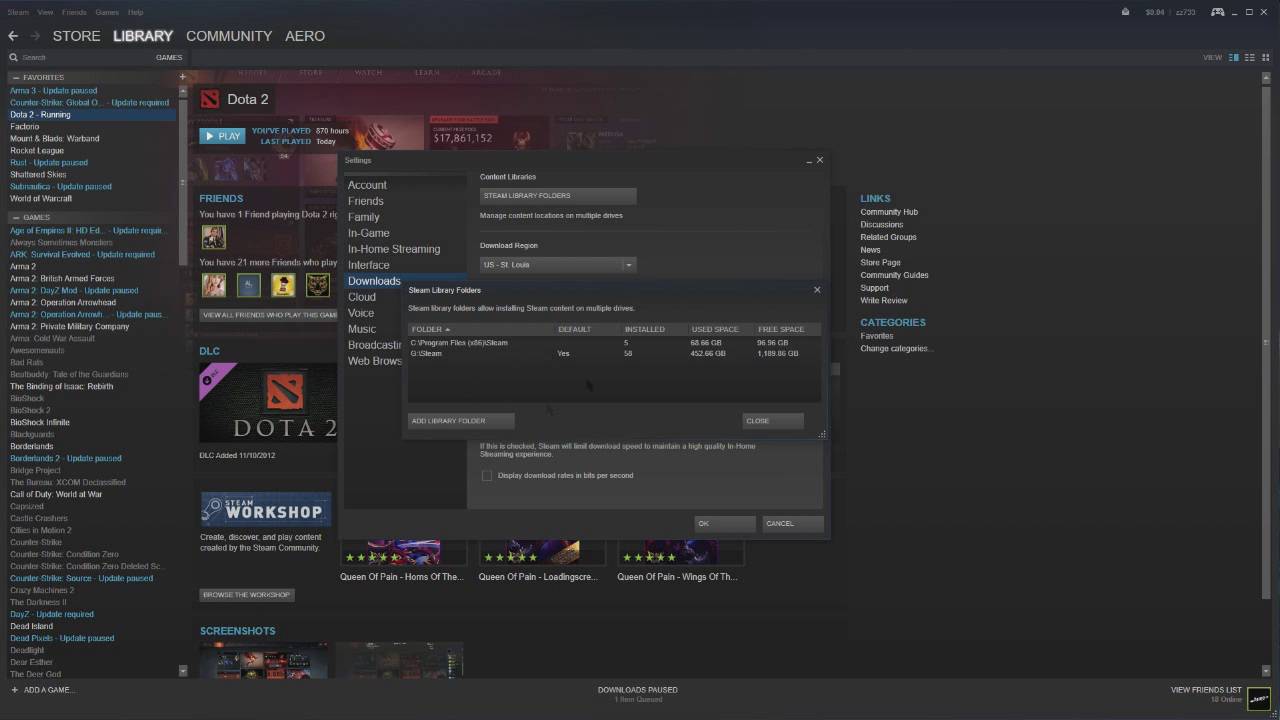Click Close in Library Folders dialog
The height and width of the screenshot is (720, 1280).
pyautogui.click(x=772, y=421)
